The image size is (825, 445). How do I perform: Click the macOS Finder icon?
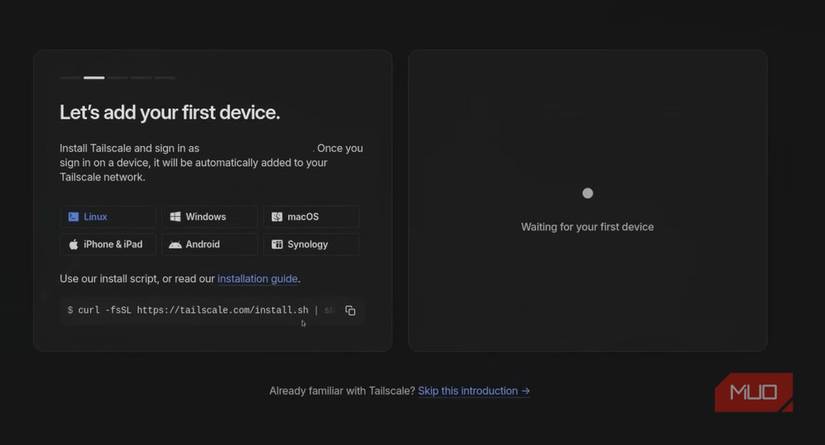pyautogui.click(x=277, y=217)
